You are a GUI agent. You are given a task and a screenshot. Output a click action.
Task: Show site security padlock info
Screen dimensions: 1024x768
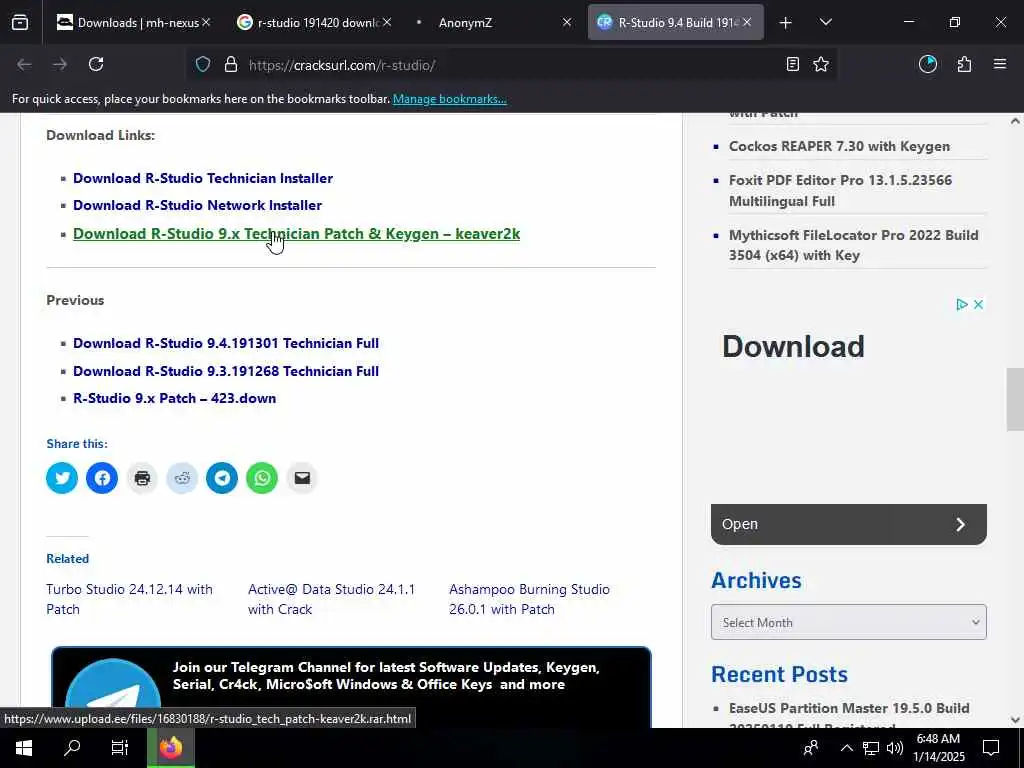coord(231,65)
